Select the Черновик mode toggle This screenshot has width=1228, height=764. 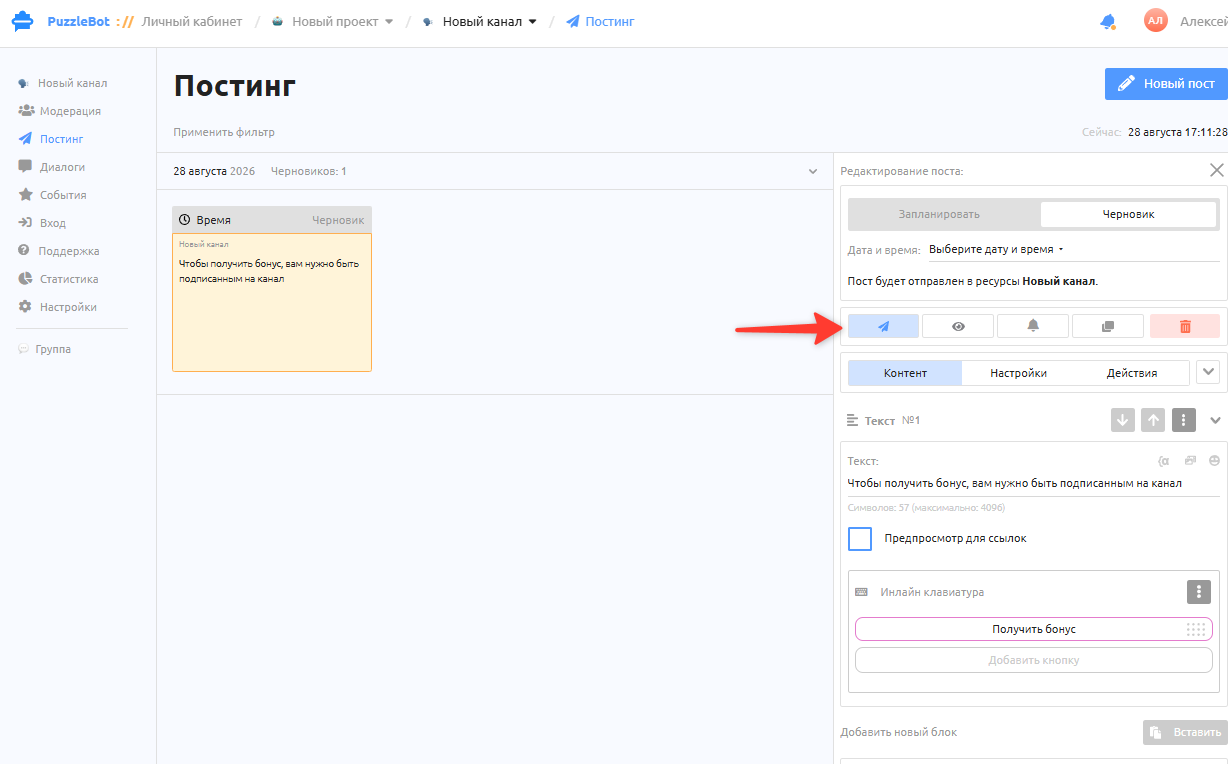[x=1128, y=214]
